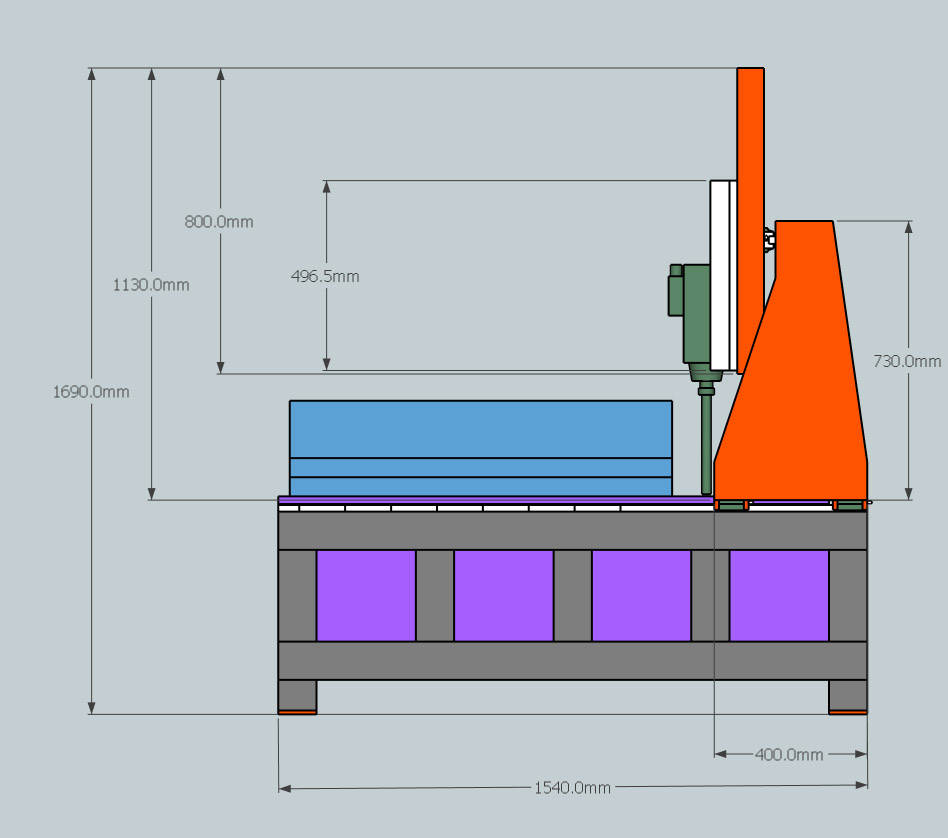Select the 1130.0mm dimension text
The width and height of the screenshot is (948, 838).
point(151,285)
